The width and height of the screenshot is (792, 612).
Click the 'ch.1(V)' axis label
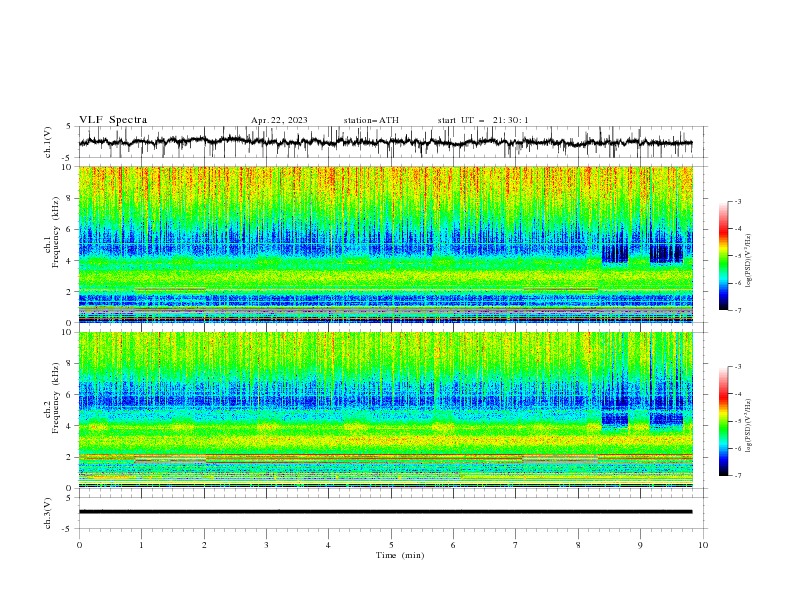coord(48,142)
